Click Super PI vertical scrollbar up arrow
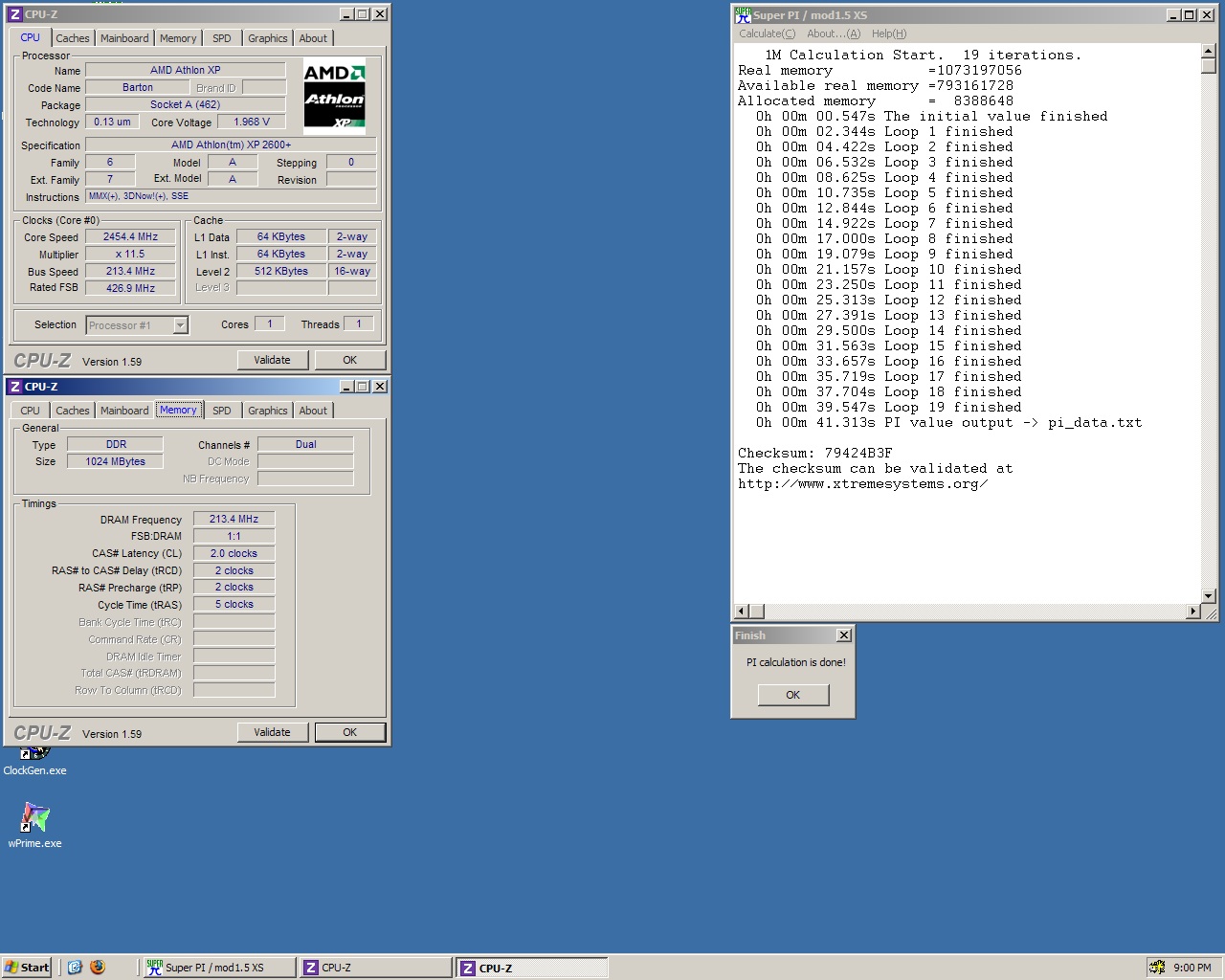 (1209, 51)
